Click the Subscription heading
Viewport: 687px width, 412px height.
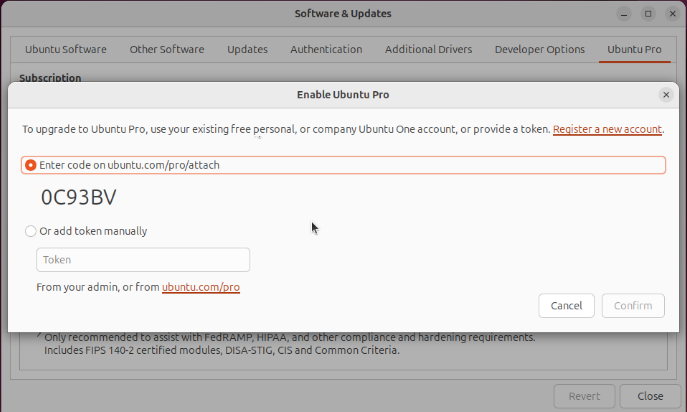(x=50, y=78)
